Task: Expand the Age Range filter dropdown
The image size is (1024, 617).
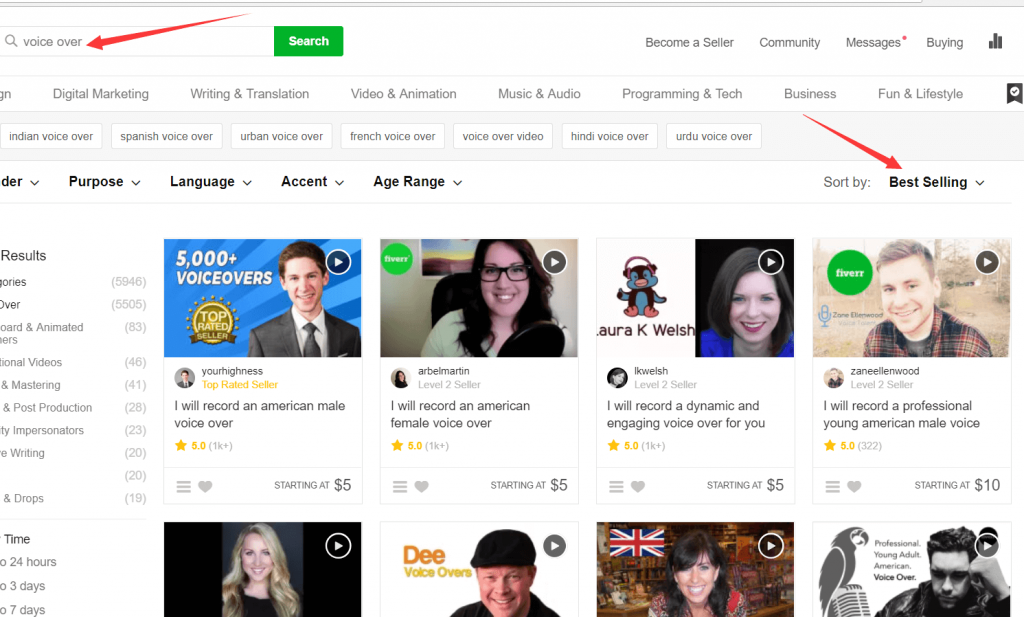Action: tap(417, 182)
